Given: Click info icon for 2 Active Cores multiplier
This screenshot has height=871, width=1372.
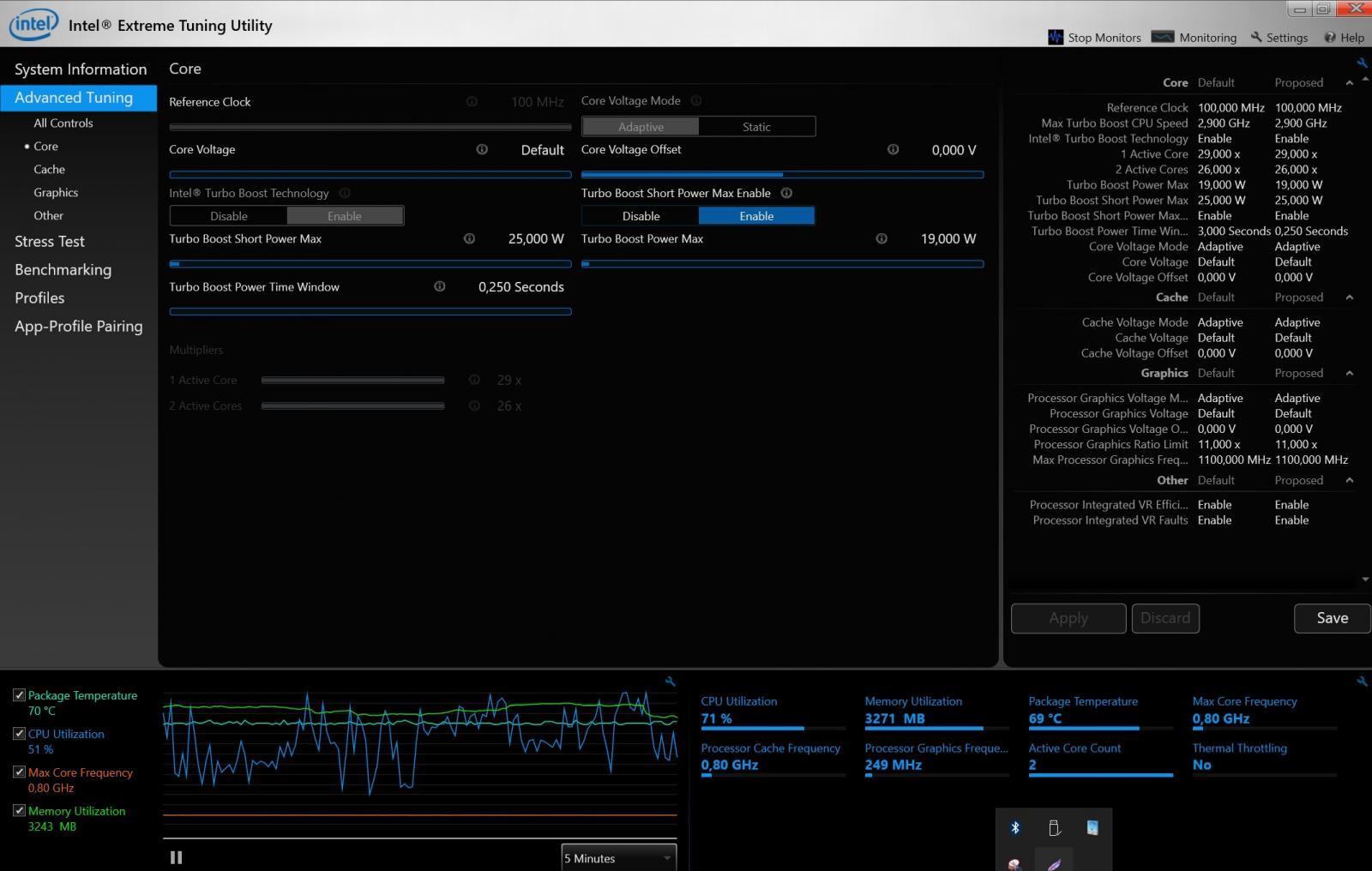Looking at the screenshot, I should coord(474,405).
